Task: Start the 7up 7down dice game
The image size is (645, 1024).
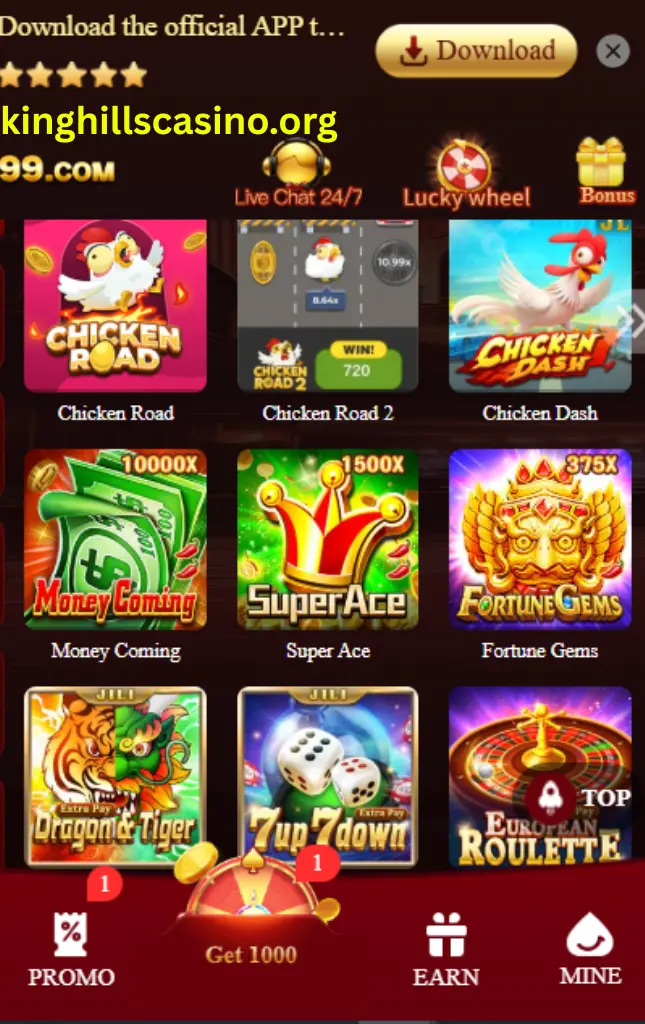Action: [328, 777]
